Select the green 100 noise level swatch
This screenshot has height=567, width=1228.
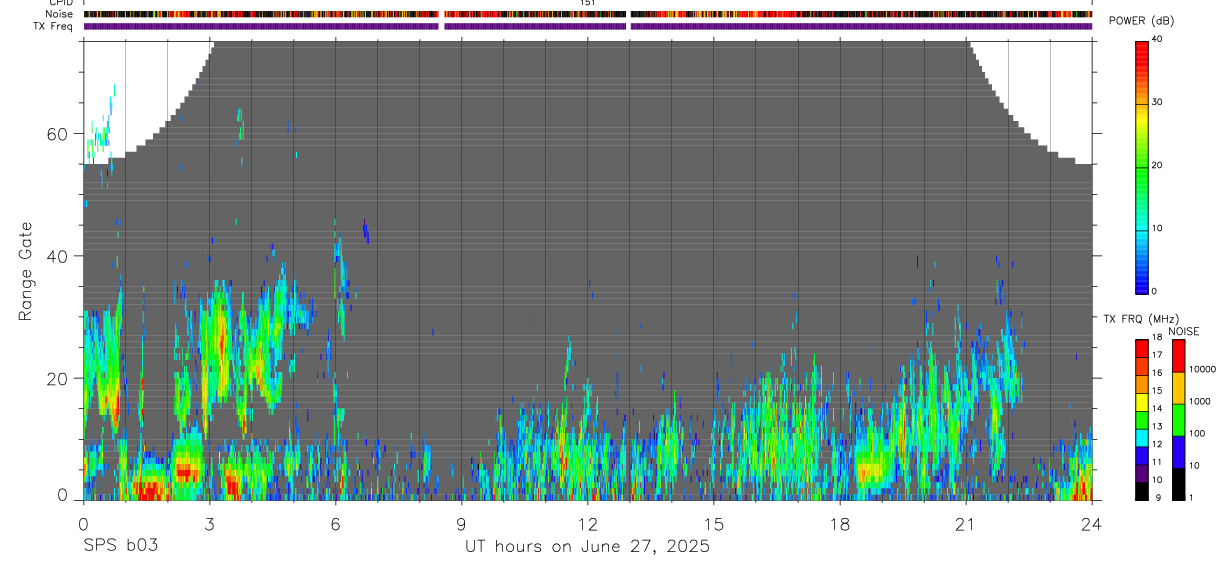point(1177,420)
